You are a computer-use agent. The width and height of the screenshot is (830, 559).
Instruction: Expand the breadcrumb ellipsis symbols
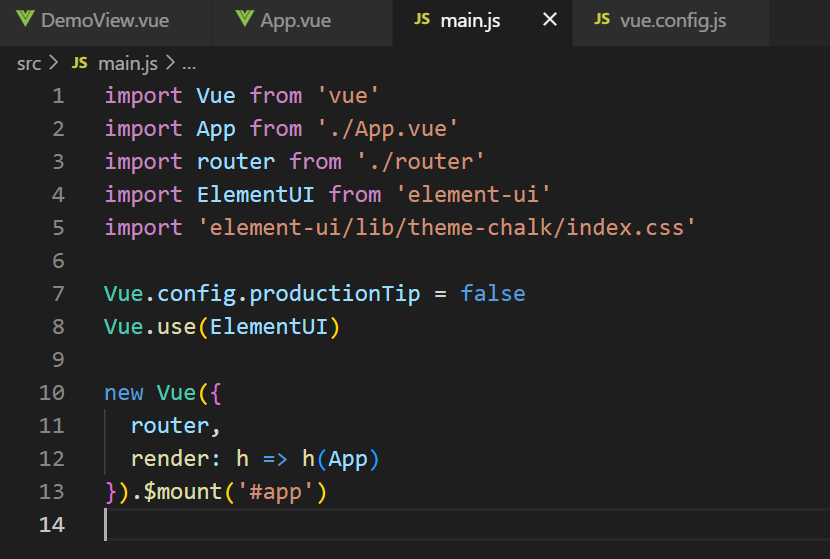(x=189, y=66)
